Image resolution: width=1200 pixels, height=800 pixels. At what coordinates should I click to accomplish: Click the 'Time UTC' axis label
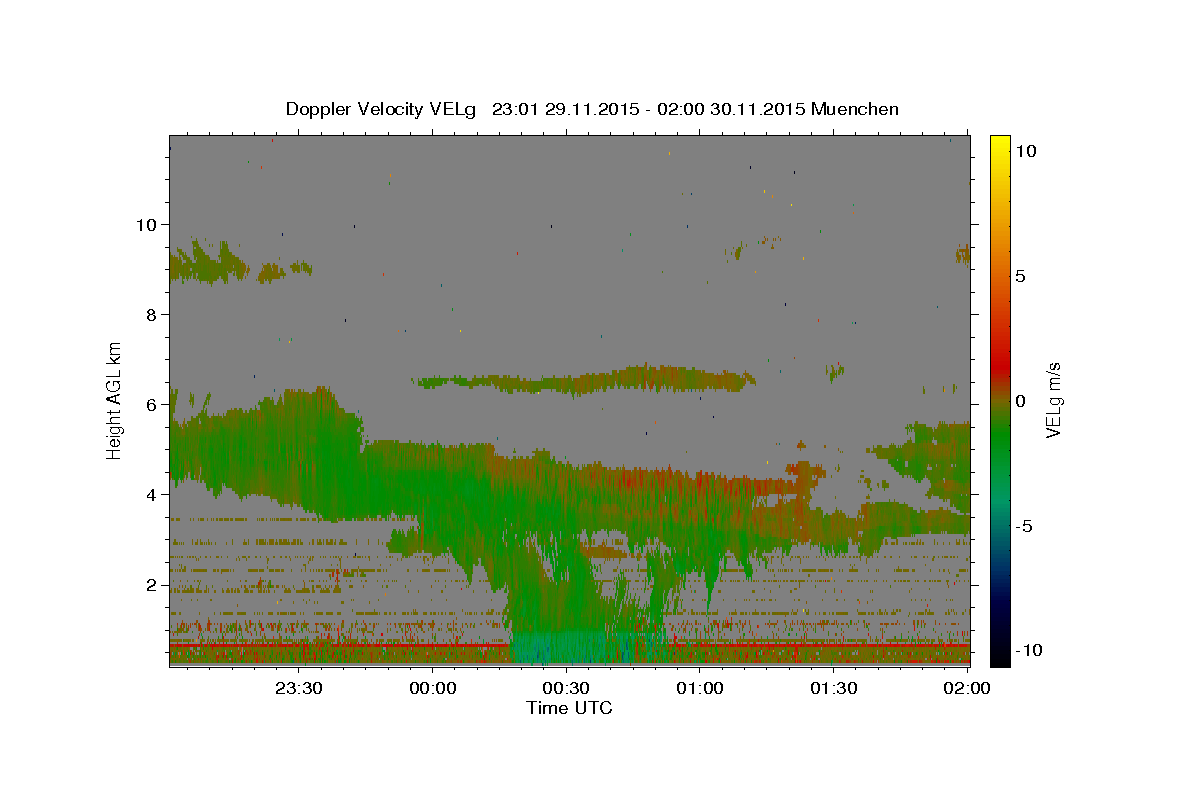569,708
